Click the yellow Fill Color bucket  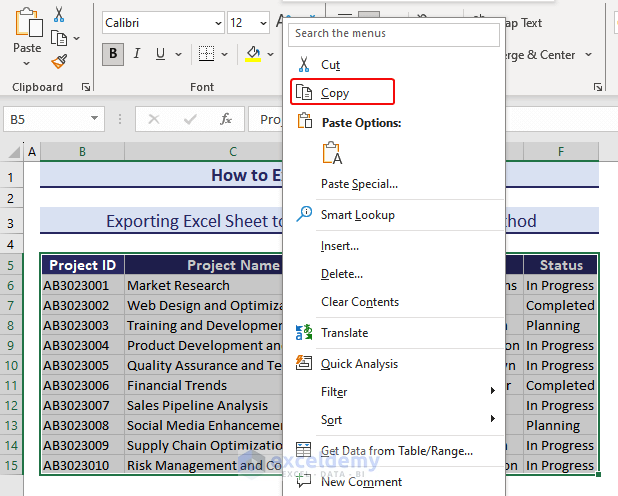(x=253, y=54)
